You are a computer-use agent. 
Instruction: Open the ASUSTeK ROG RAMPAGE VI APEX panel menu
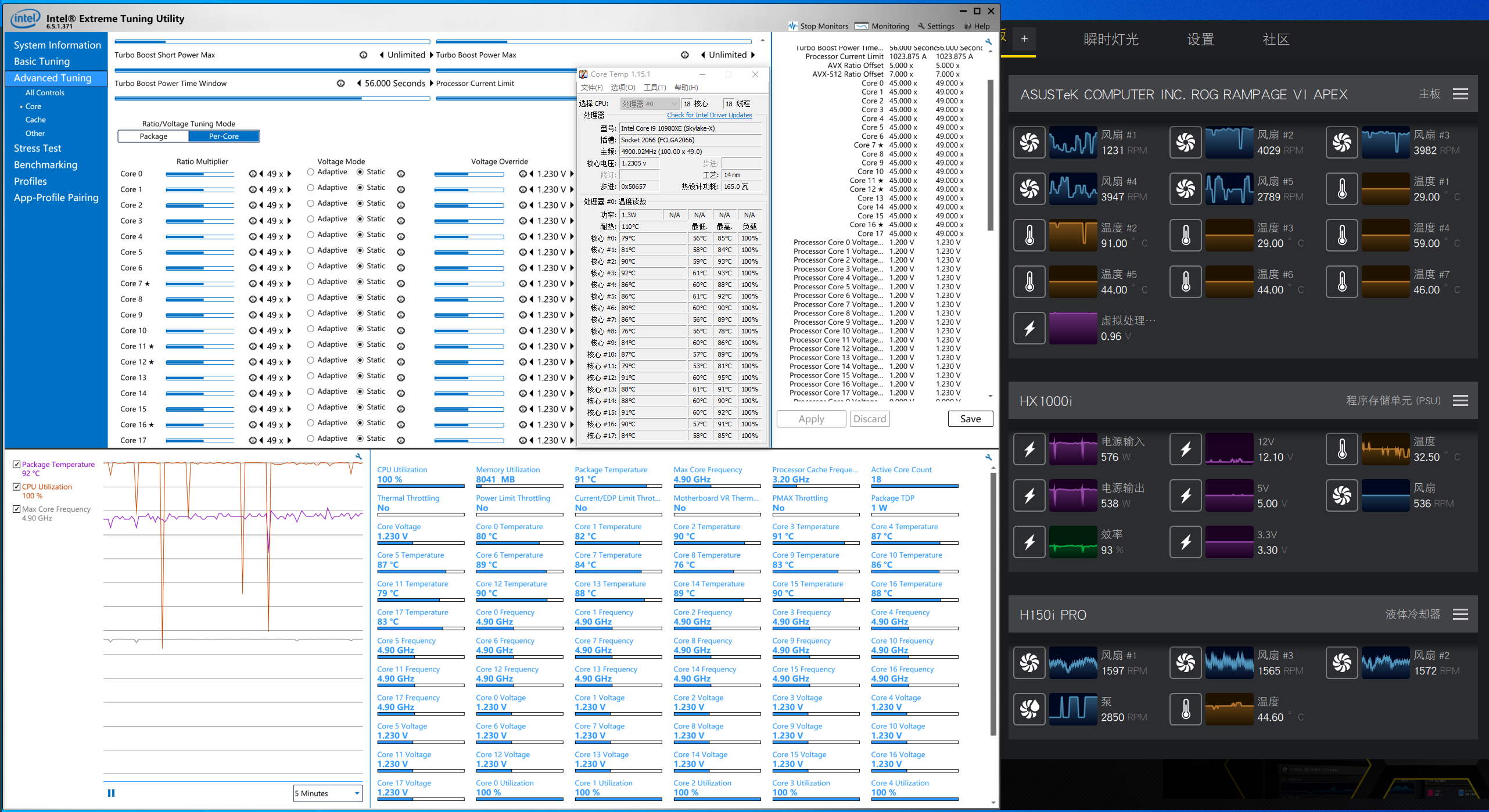coord(1460,94)
